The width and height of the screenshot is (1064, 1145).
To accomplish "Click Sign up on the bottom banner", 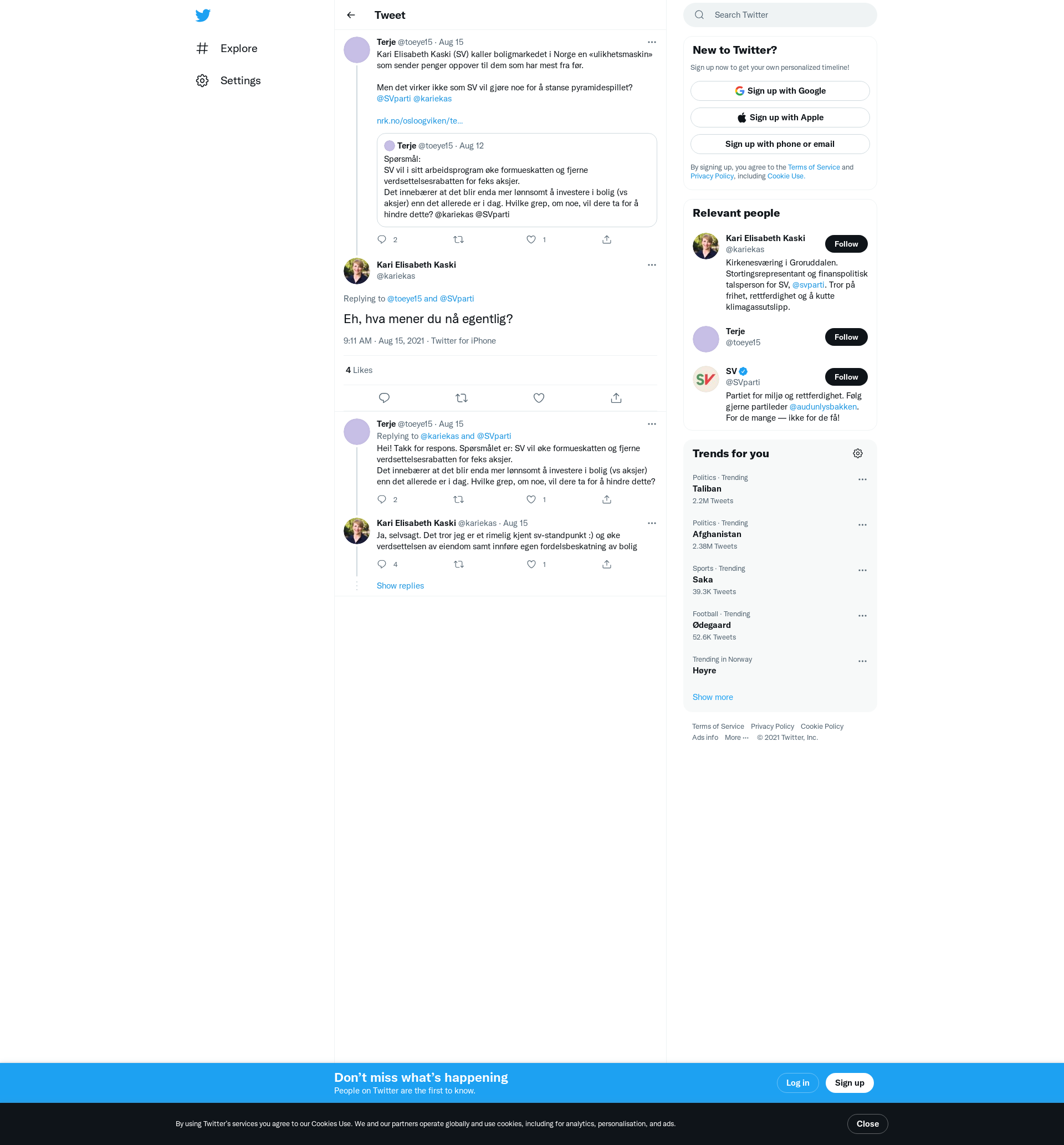I will pos(849,1083).
